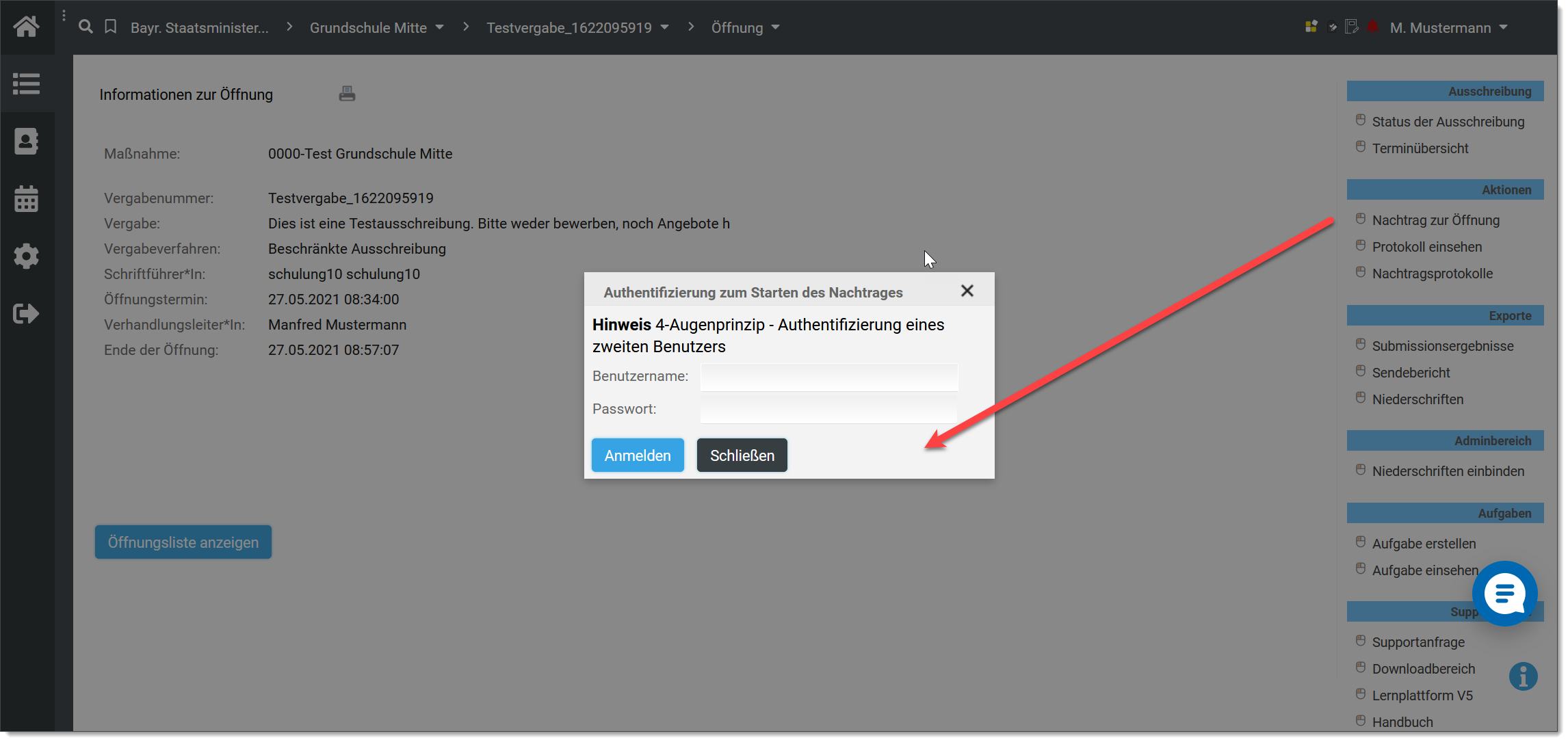Click the text 0000-Test Grundschule Mitte

coord(361,154)
